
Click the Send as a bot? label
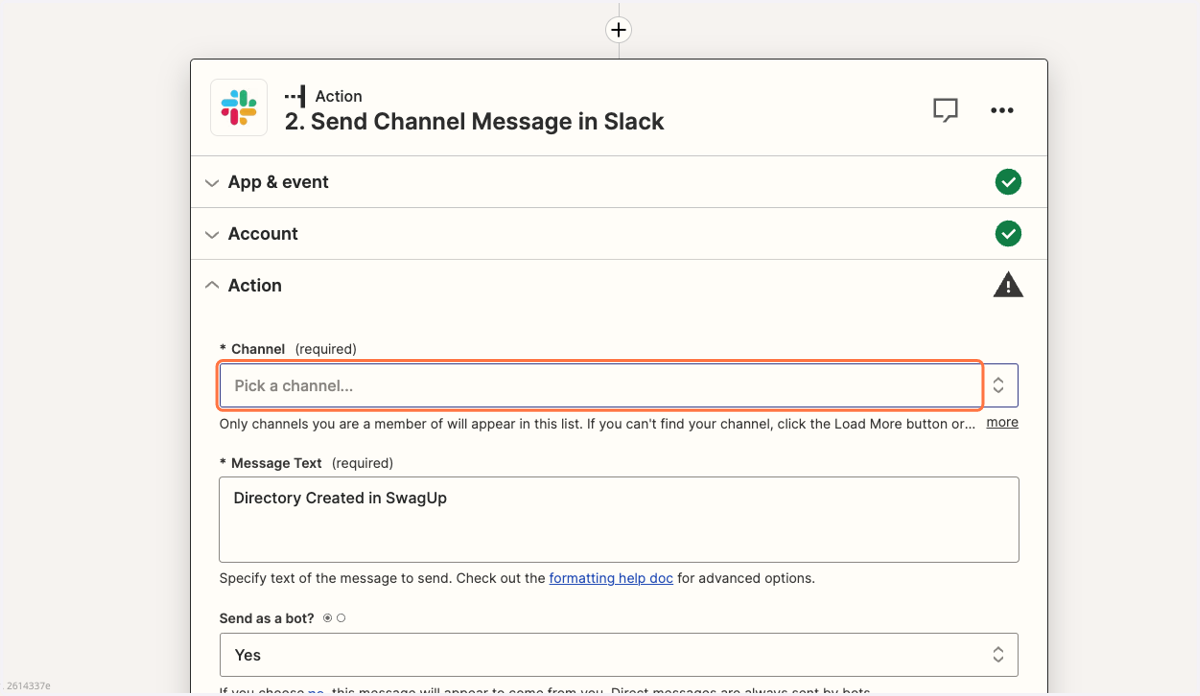click(267, 618)
